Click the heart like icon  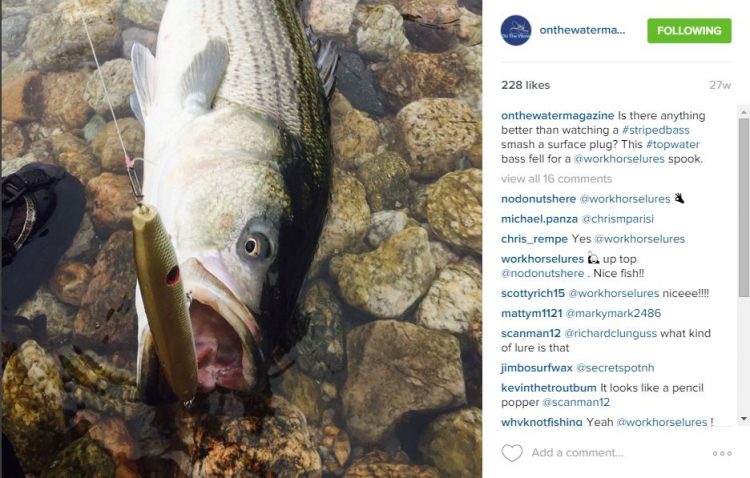(512, 453)
